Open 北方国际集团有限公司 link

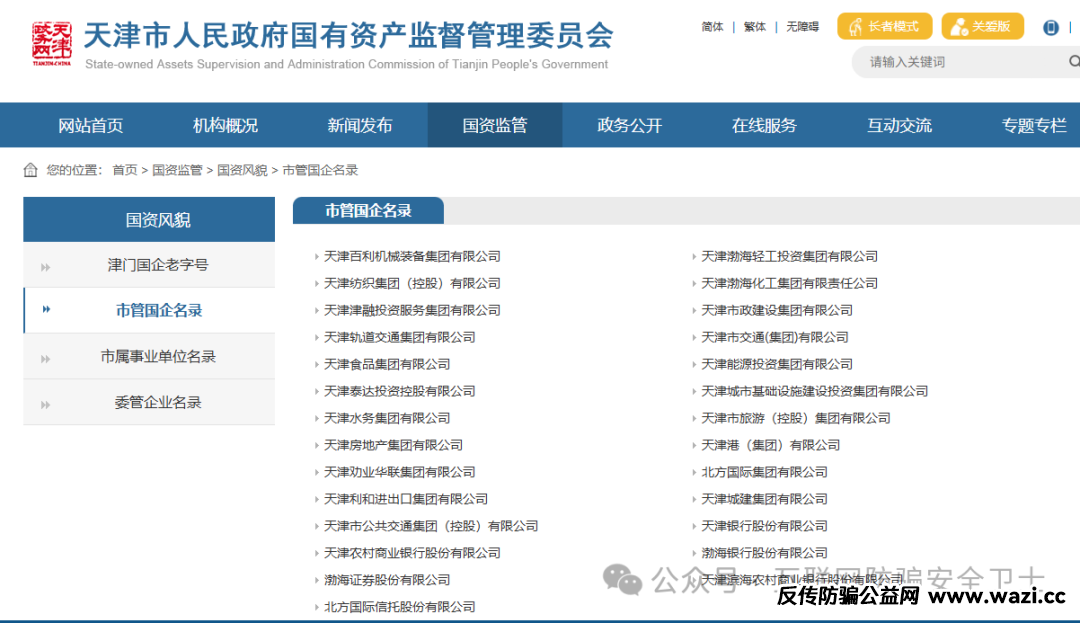pyautogui.click(x=765, y=472)
